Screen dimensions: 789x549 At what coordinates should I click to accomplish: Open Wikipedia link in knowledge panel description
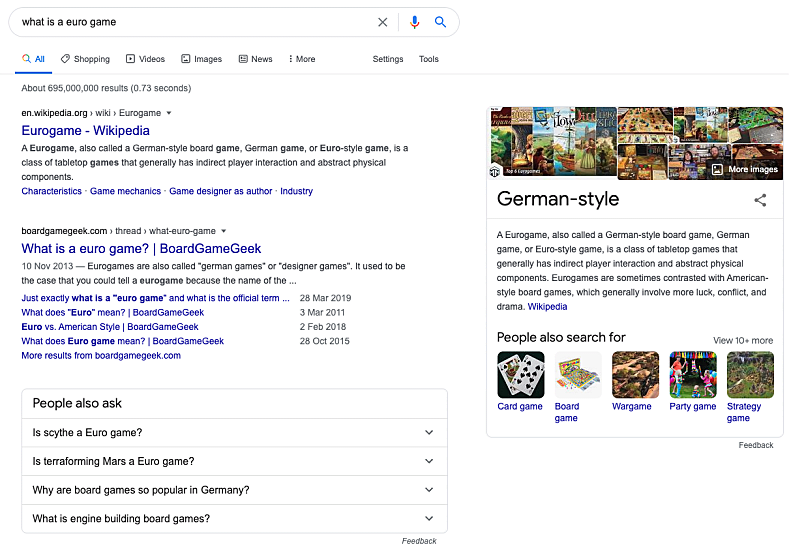[547, 306]
